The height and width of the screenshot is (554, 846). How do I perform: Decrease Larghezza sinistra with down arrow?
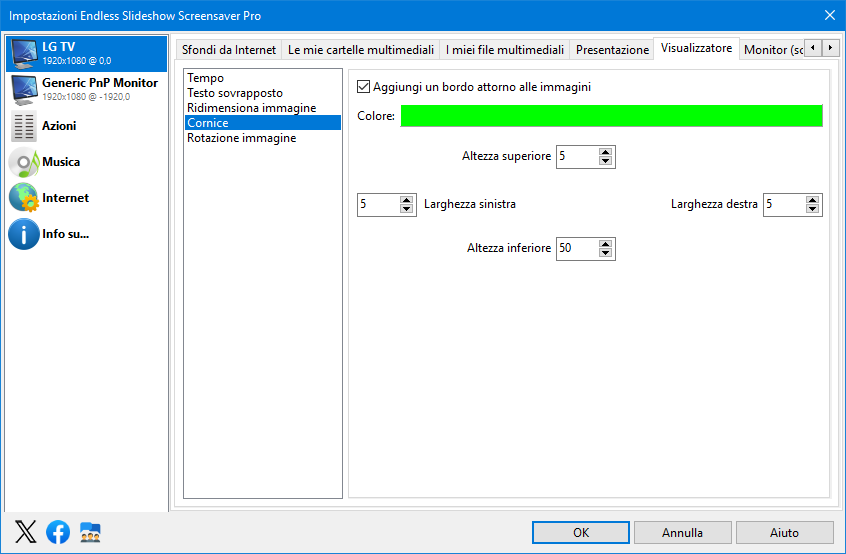tap(407, 209)
